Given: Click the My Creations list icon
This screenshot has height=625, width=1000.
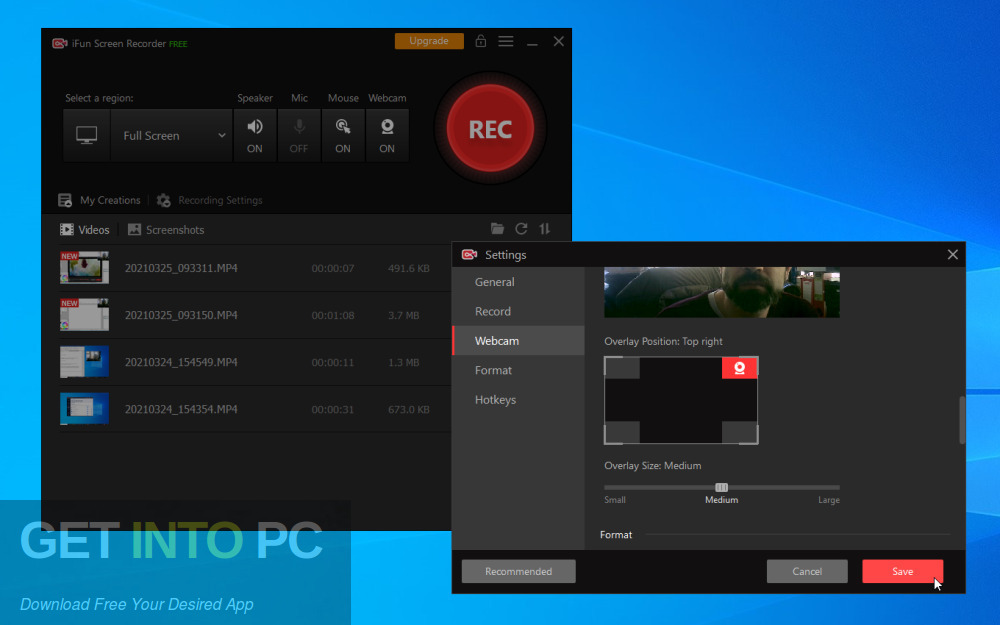Looking at the screenshot, I should [65, 200].
